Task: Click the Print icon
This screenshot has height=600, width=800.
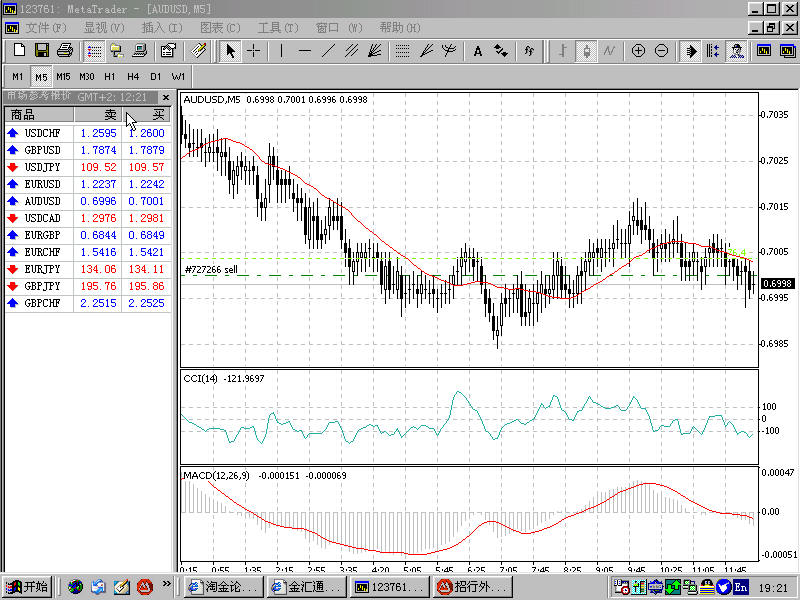Action: click(x=65, y=51)
